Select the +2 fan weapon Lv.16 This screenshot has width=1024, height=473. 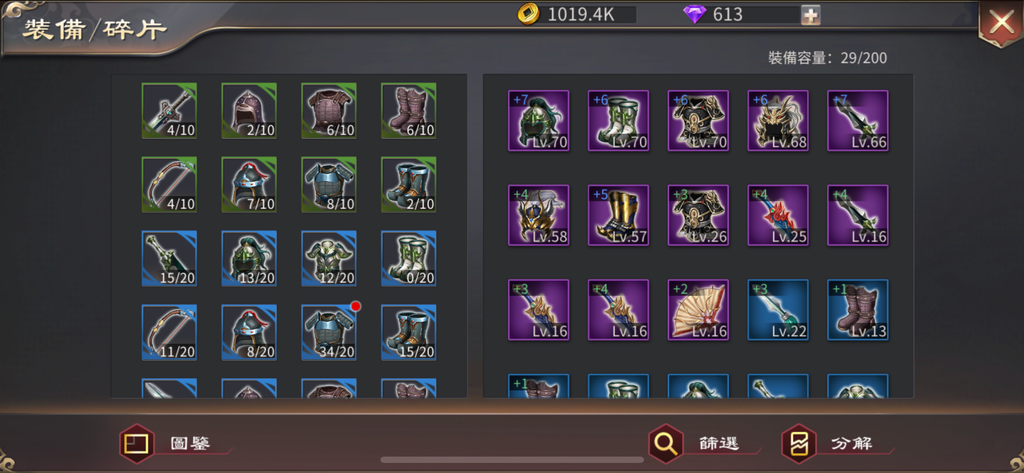tap(698, 310)
